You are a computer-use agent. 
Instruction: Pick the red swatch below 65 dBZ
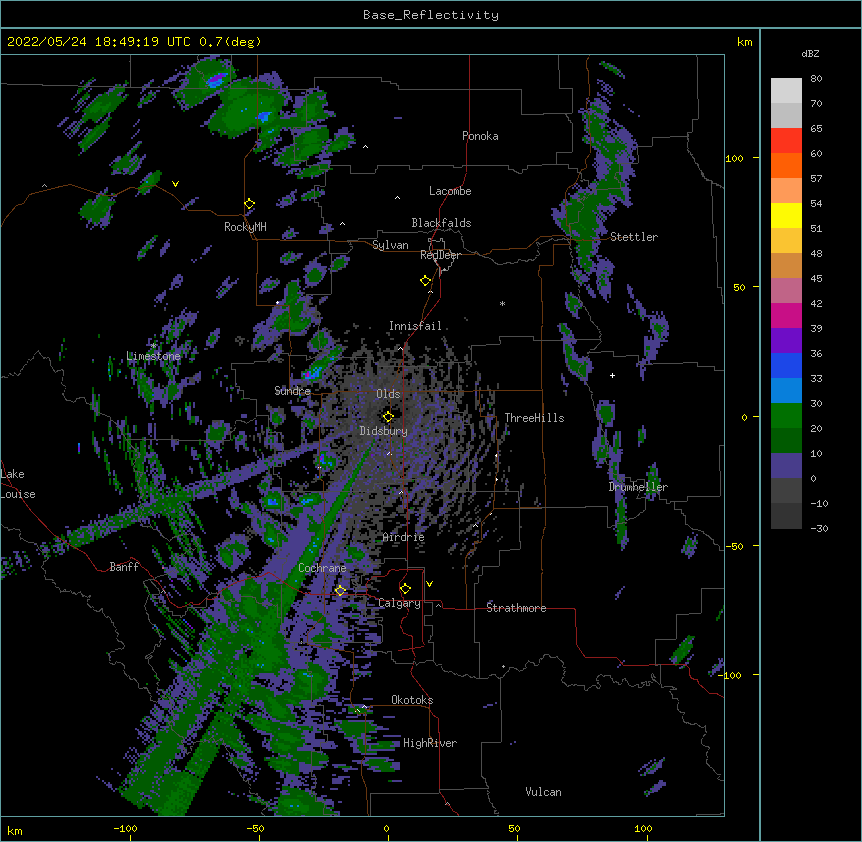click(x=786, y=141)
